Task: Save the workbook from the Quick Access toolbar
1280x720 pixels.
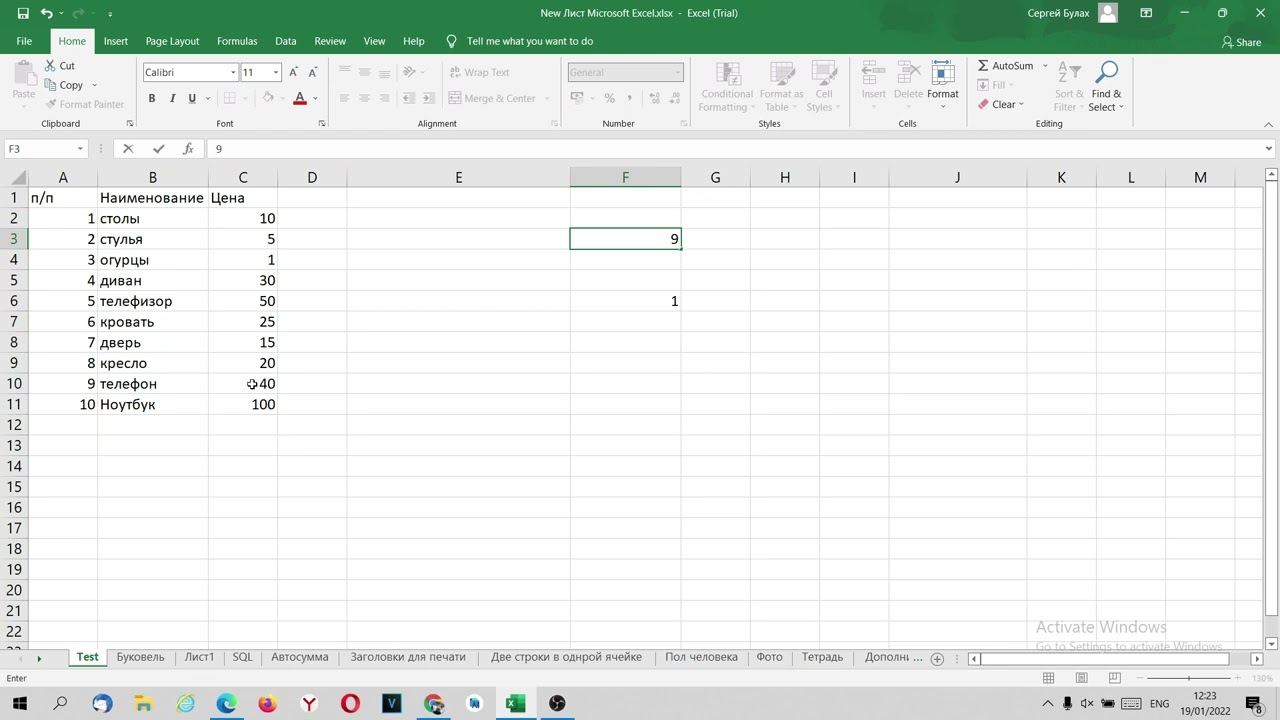Action: click(x=23, y=13)
